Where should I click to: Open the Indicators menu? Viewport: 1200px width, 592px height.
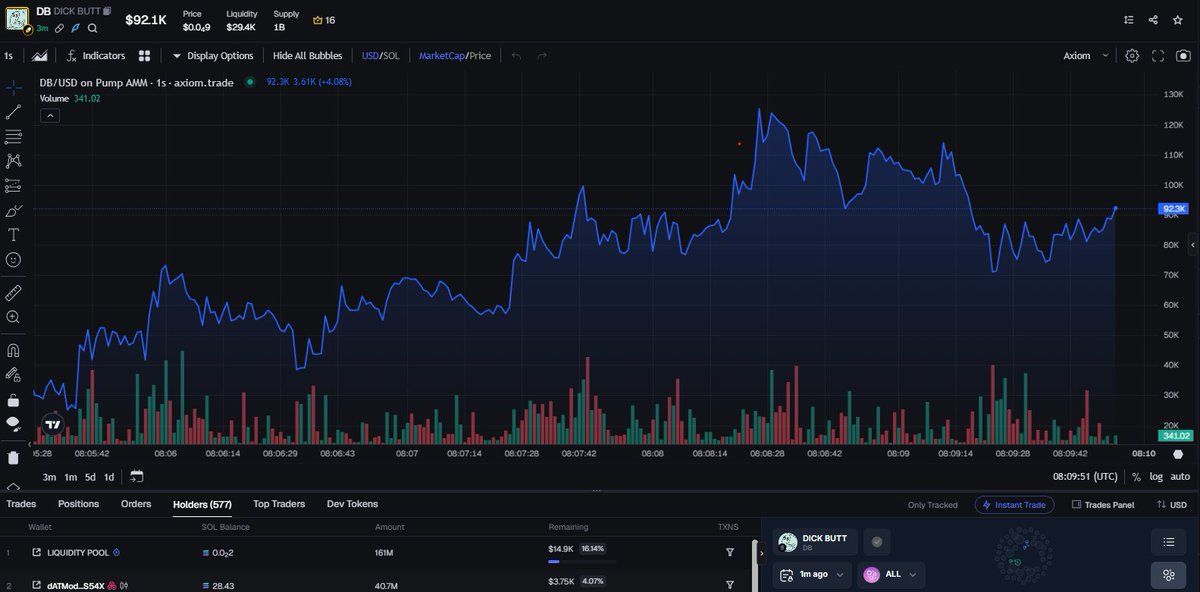[96, 56]
